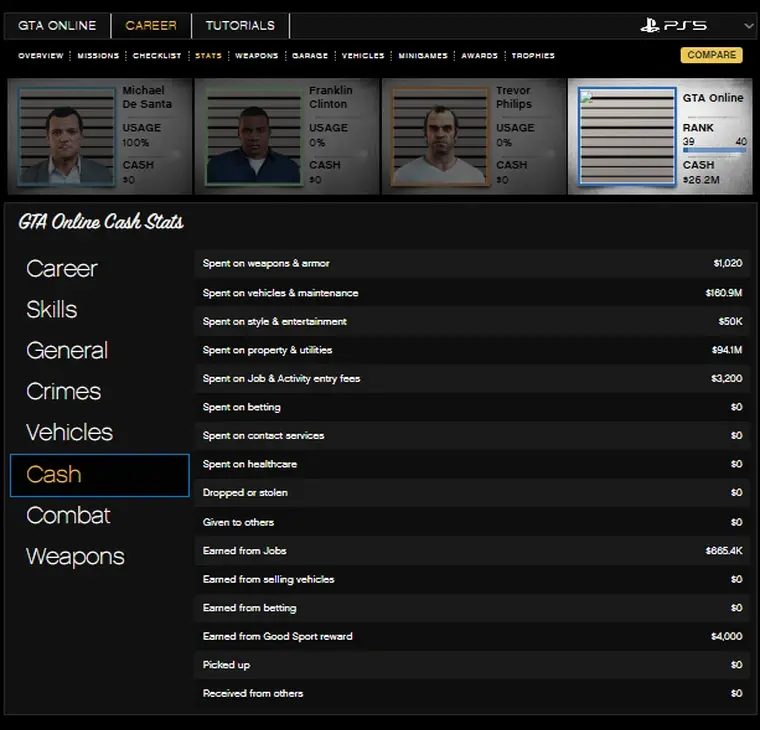Open the Weapons submenu link
The width and height of the screenshot is (760, 730).
257,56
